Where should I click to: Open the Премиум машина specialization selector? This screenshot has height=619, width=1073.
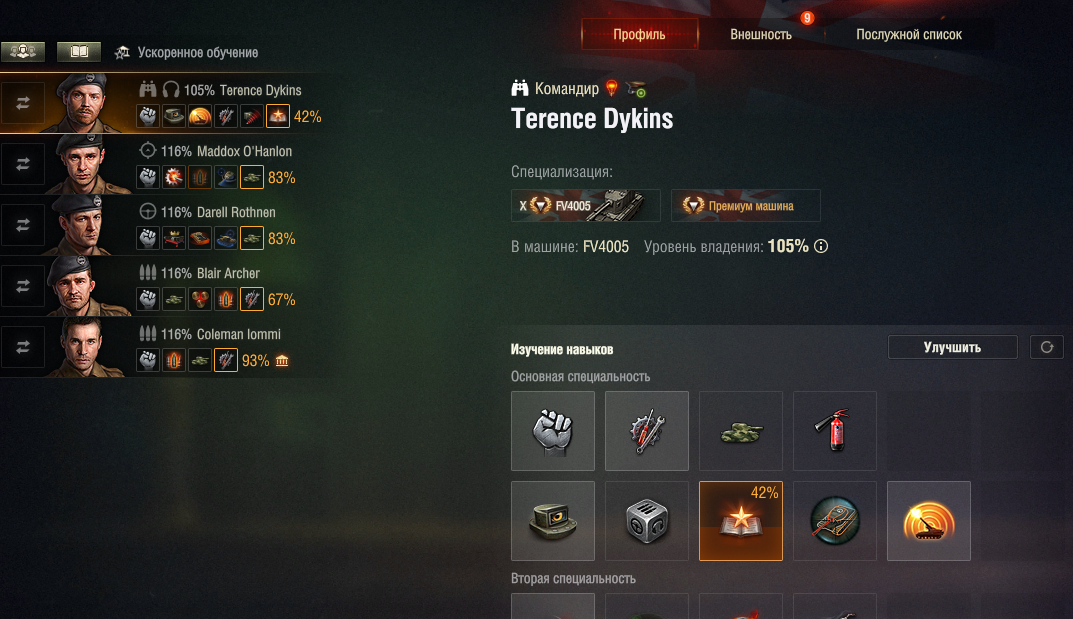(745, 205)
